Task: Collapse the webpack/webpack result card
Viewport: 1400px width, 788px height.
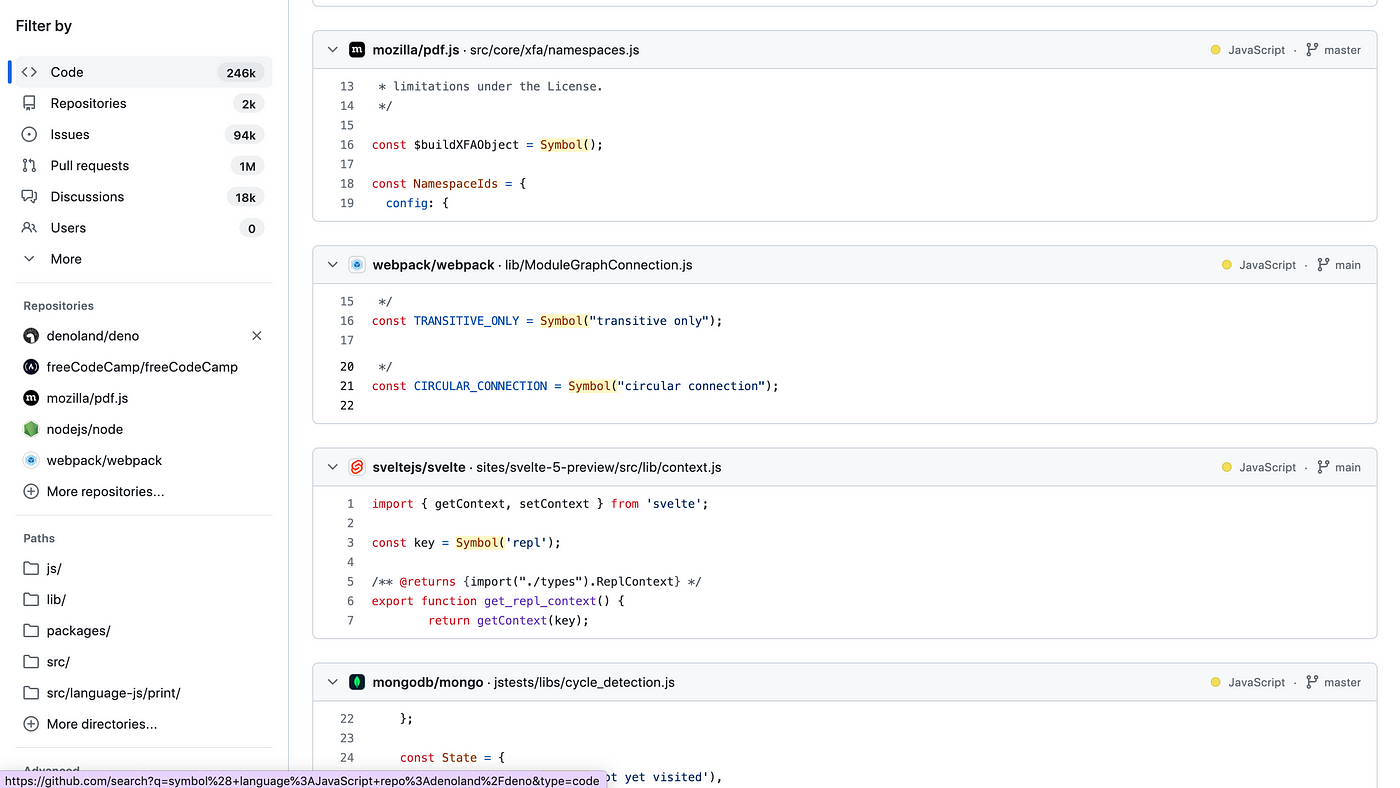Action: pos(333,265)
